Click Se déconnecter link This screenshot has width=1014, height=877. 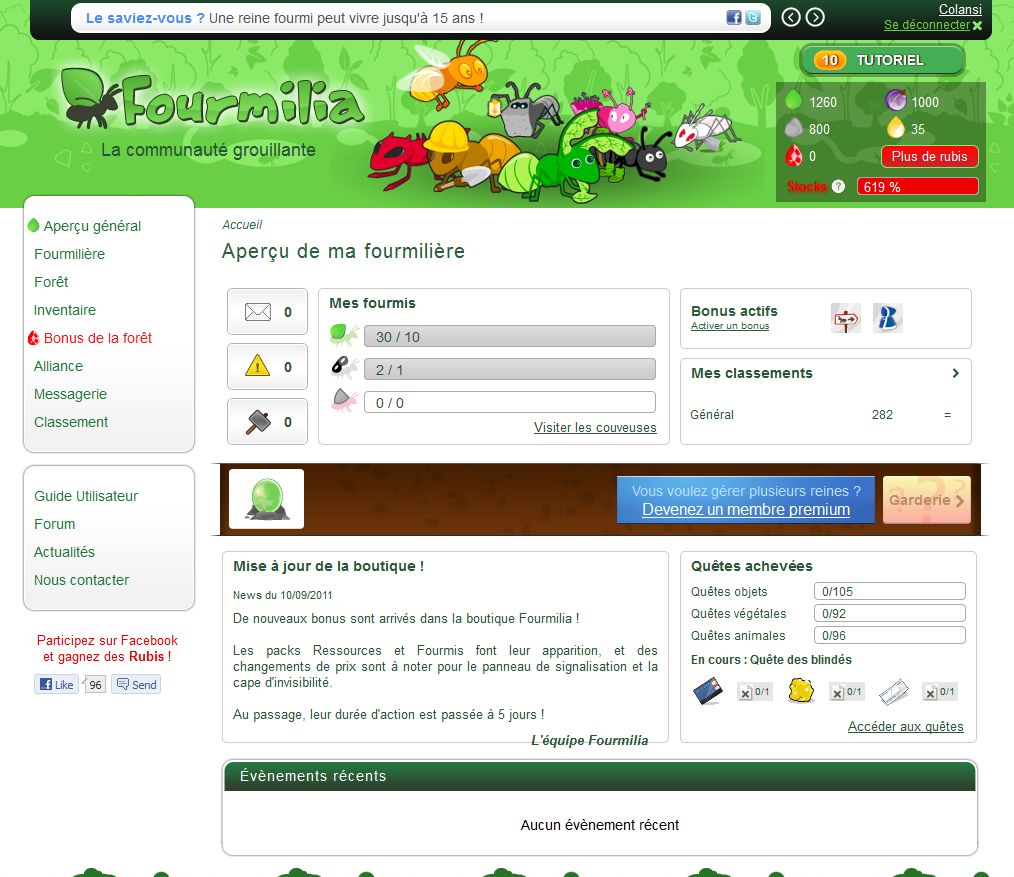[927, 25]
